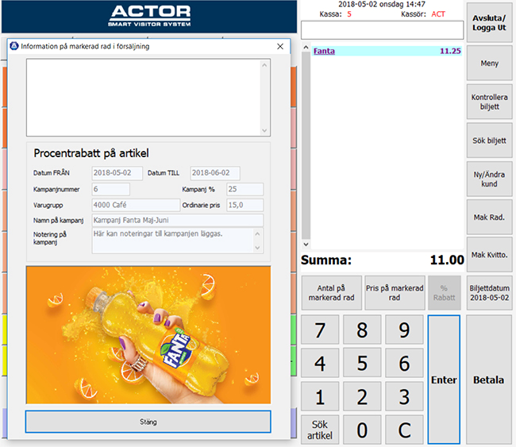Select the Kampanj % field

tap(245, 189)
